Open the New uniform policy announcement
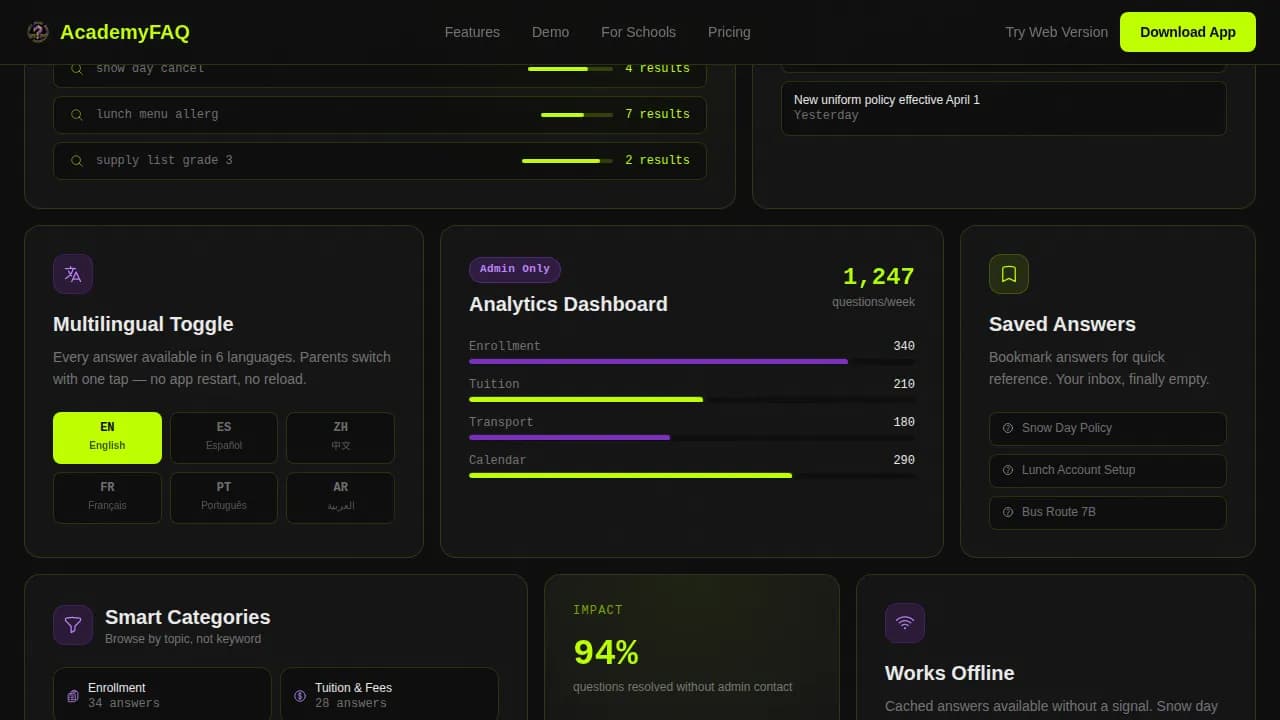The image size is (1280, 720). 1004,108
